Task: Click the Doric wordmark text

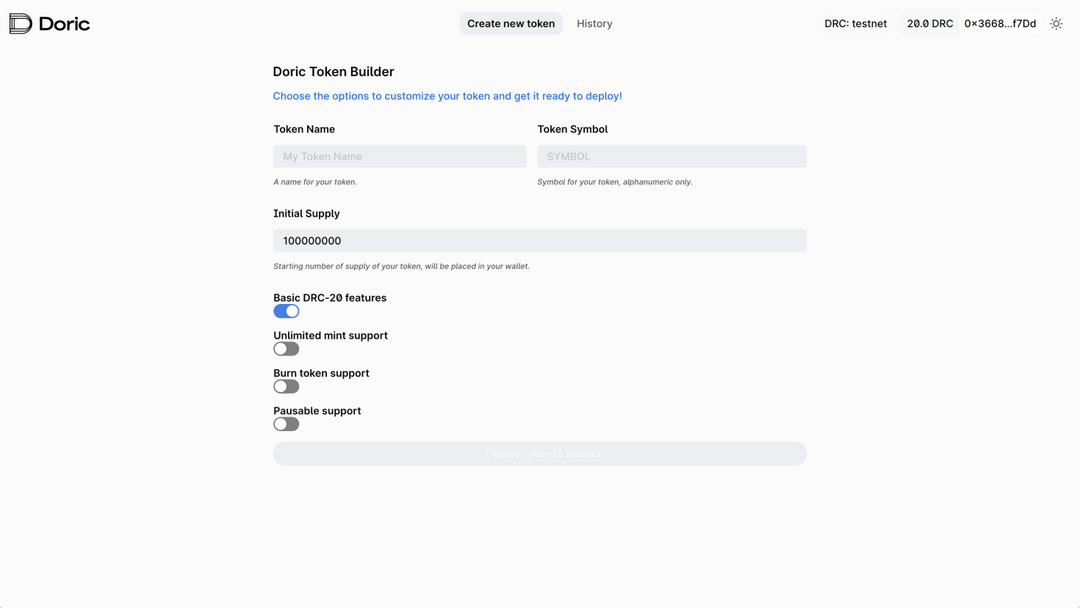Action: click(x=64, y=24)
